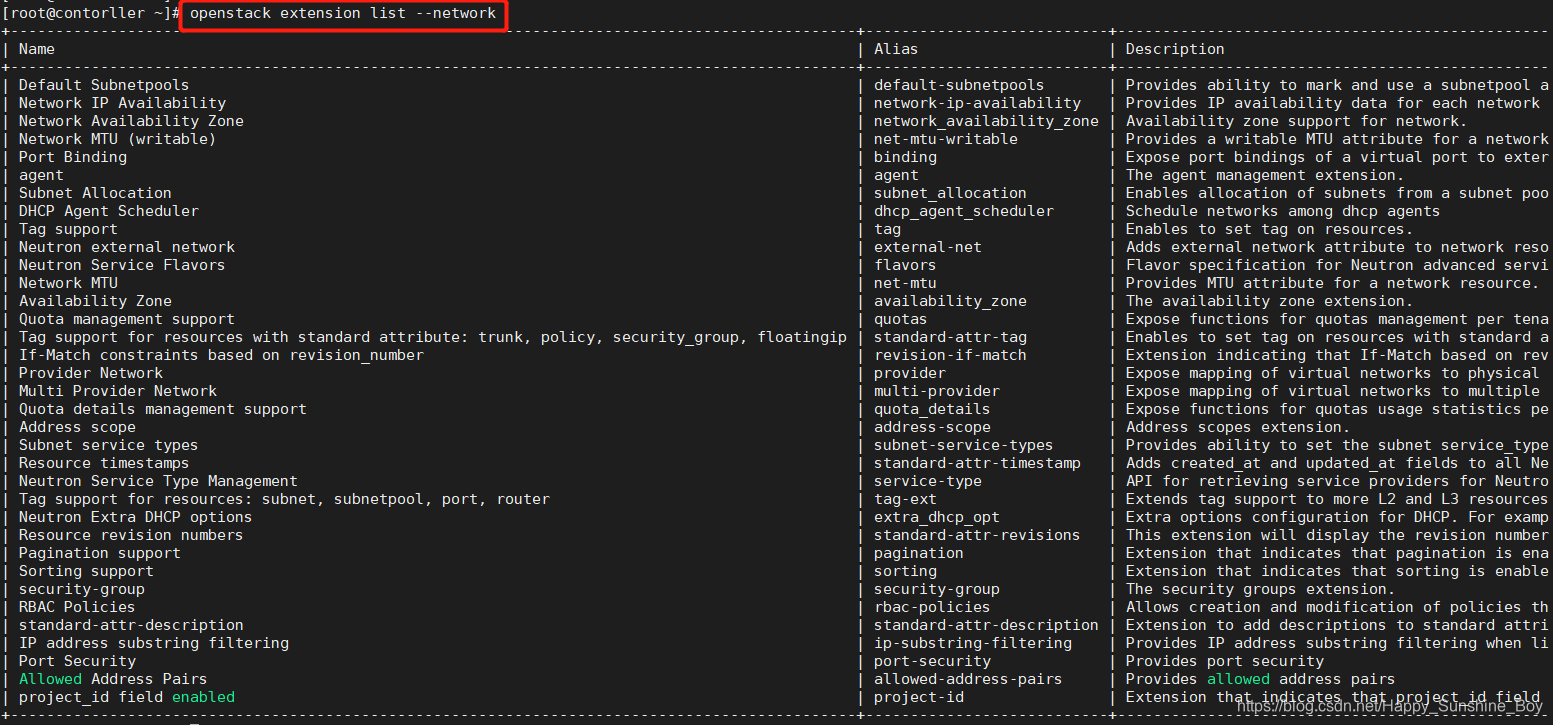This screenshot has width=1553, height=725.
Task: Select 'Subnet service types' name entry
Action: click(109, 445)
